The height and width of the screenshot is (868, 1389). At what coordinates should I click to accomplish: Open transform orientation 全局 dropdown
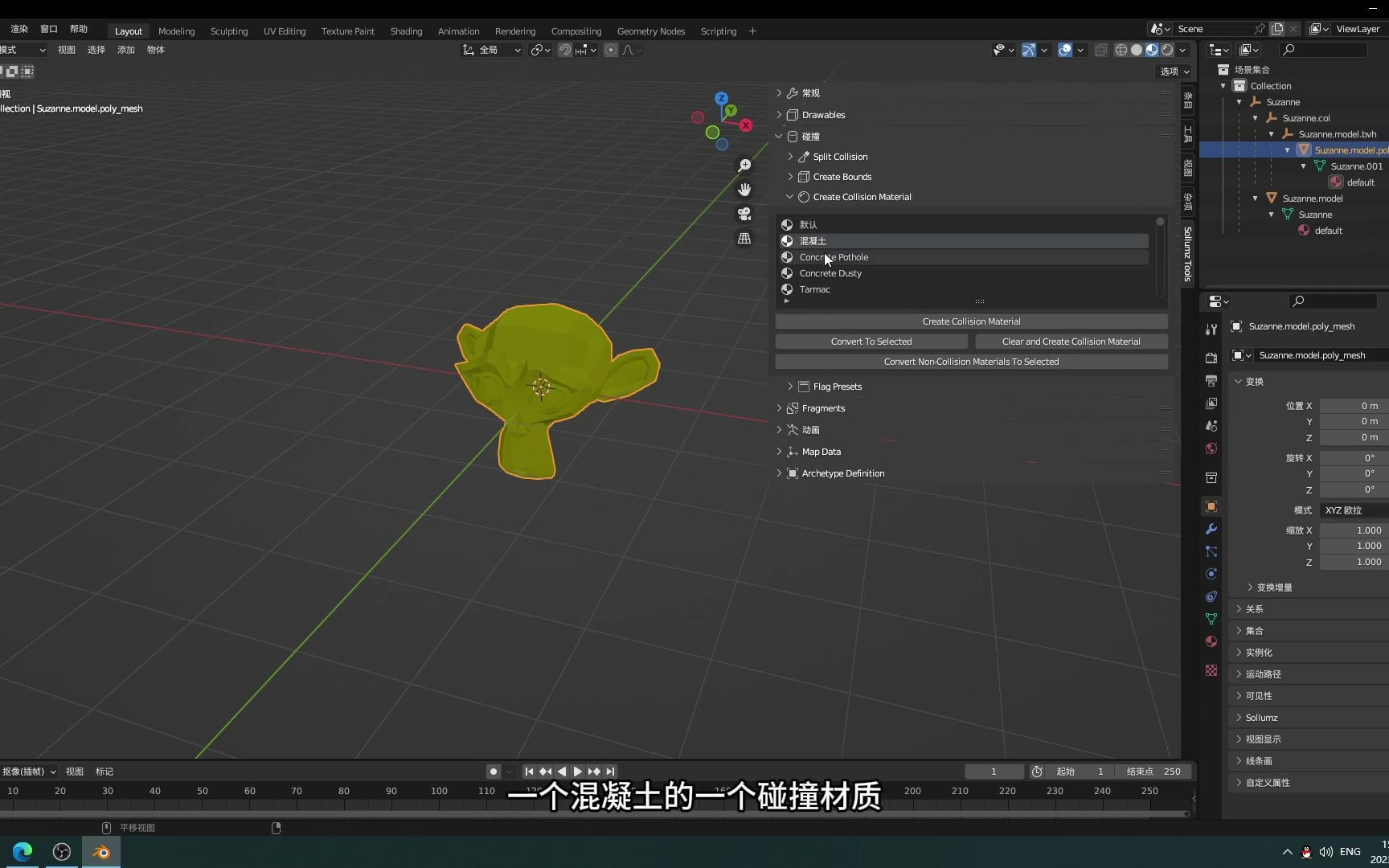[491, 50]
